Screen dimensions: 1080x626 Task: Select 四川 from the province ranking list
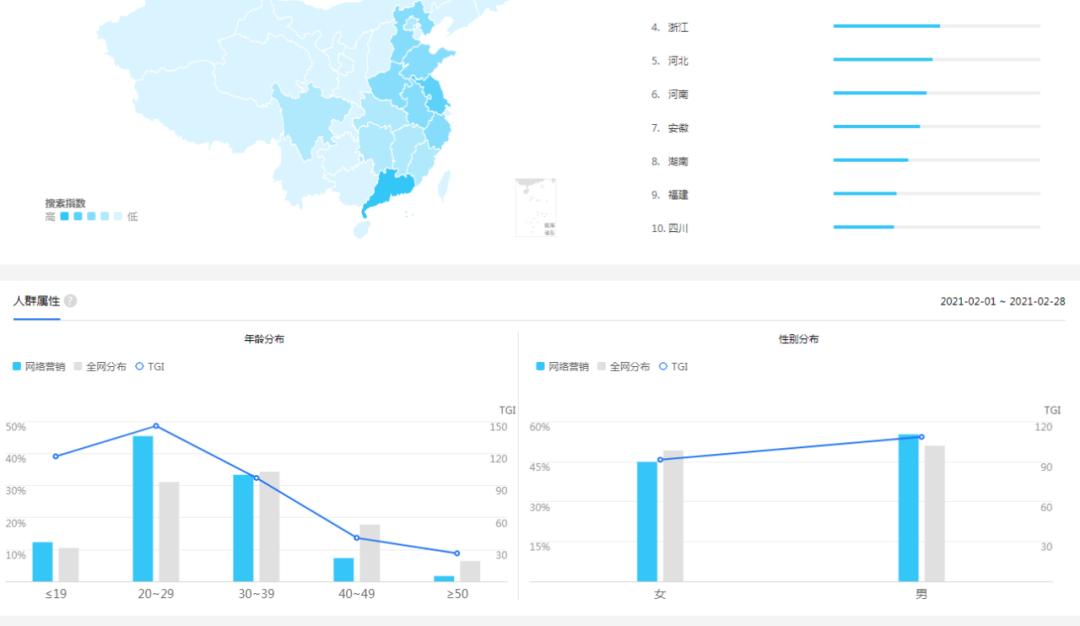[679, 228]
